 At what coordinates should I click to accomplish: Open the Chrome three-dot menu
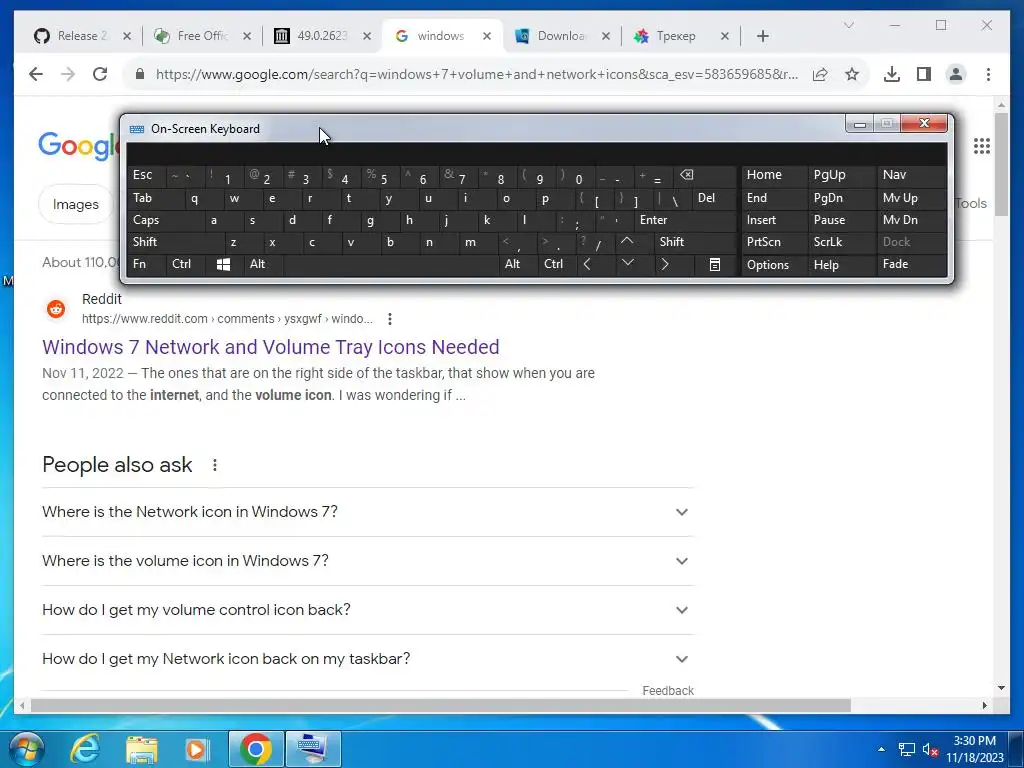point(988,74)
